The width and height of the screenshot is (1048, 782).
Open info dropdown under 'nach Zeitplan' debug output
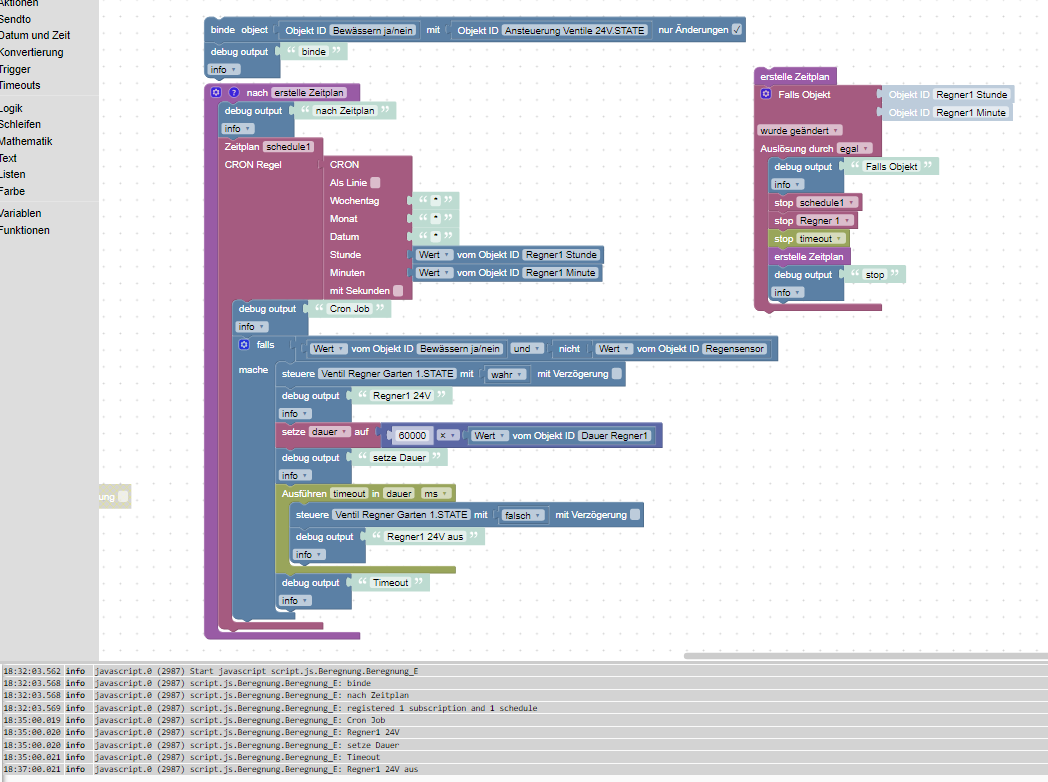click(x=238, y=128)
